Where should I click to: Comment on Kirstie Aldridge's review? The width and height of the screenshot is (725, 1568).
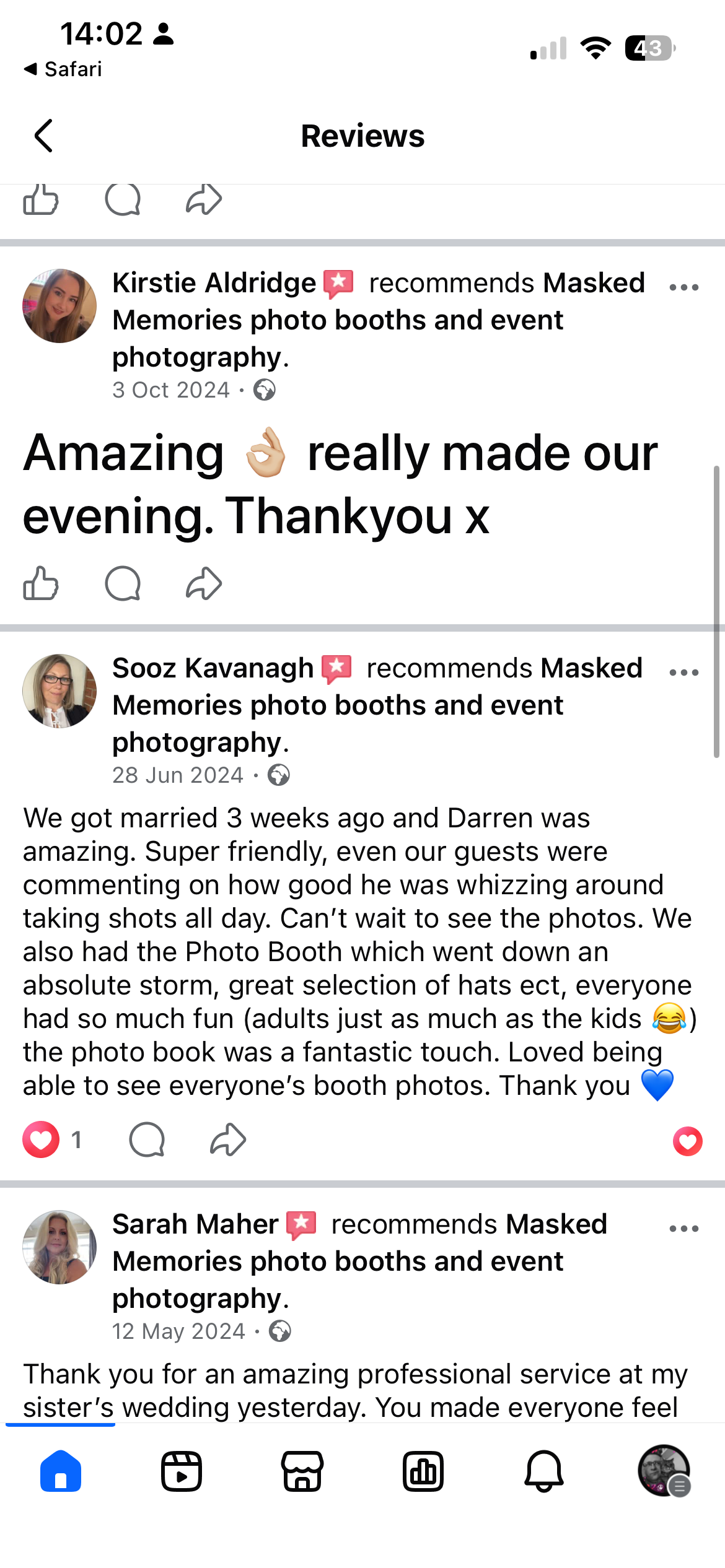point(123,584)
